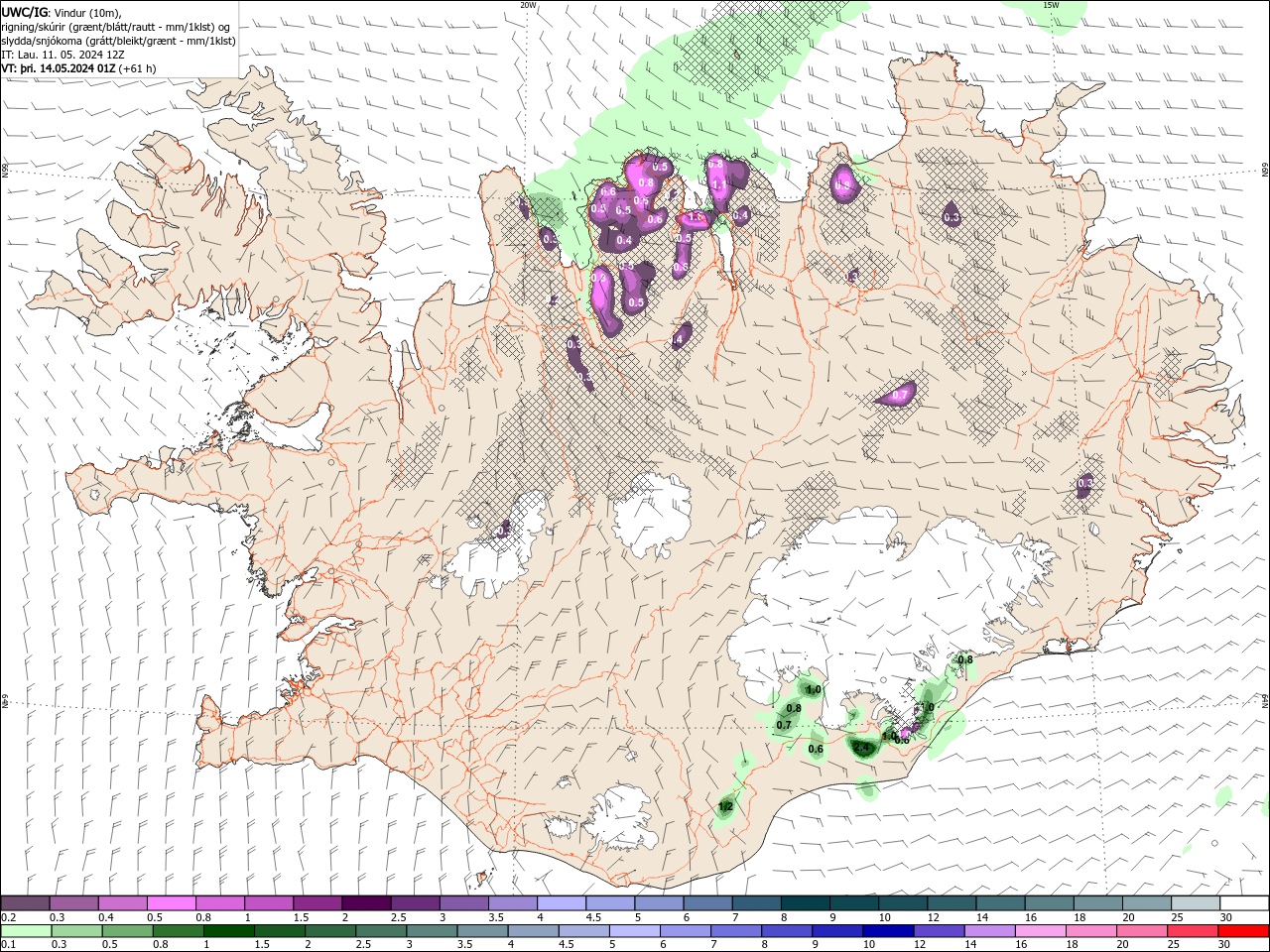Viewport: 1270px width, 952px height.
Task: Click dark teal snow-scale swatch for 8–9
Action: [x=805, y=903]
